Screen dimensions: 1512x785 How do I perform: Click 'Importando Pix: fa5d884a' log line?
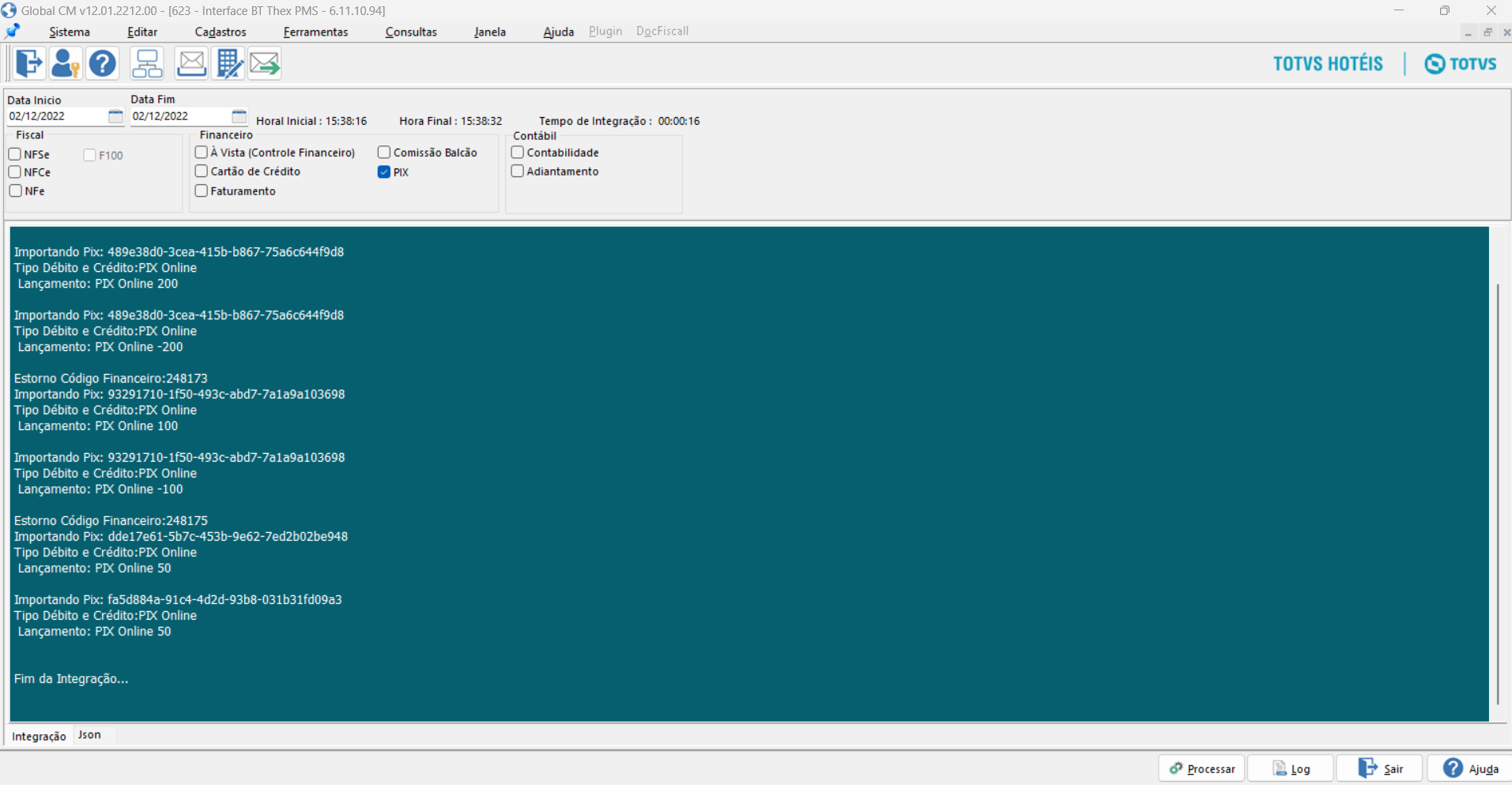pos(178,600)
